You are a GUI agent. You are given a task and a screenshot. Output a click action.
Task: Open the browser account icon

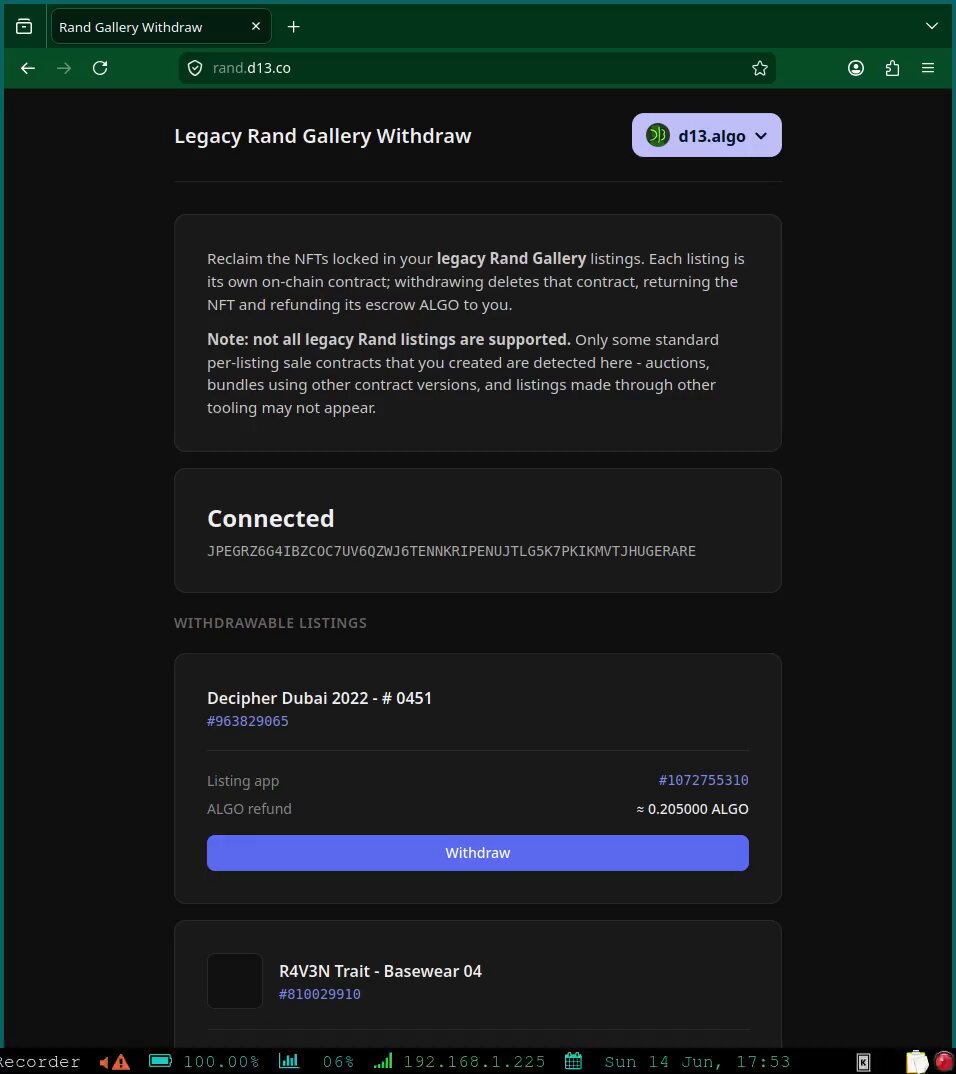(855, 68)
